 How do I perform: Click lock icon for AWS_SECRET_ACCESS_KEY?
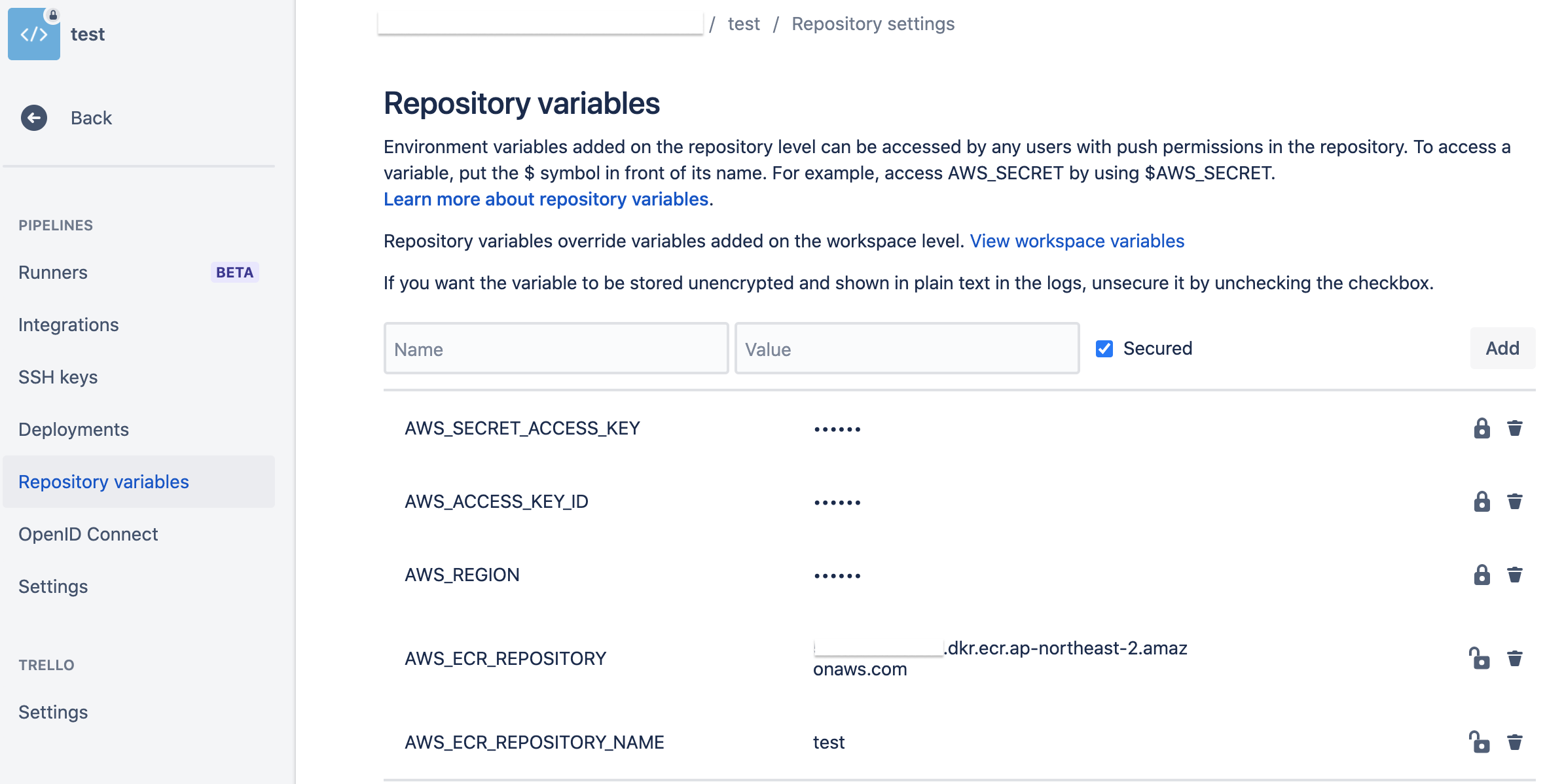[x=1481, y=429]
